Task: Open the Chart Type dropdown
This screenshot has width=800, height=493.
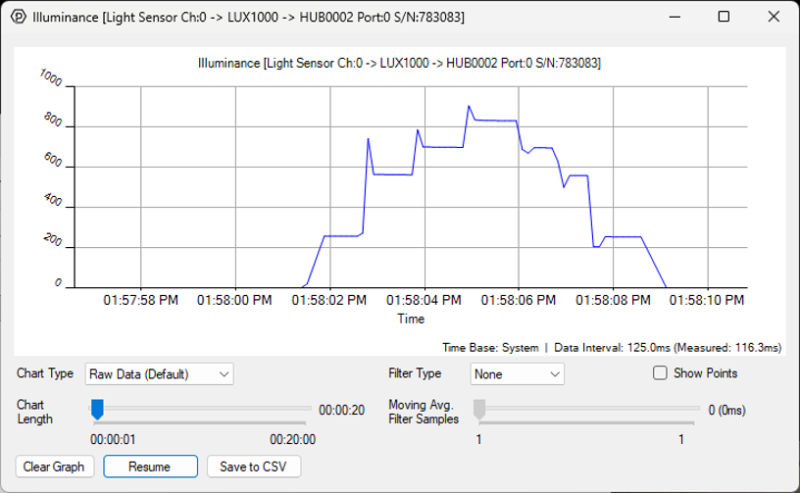Action: [x=159, y=374]
